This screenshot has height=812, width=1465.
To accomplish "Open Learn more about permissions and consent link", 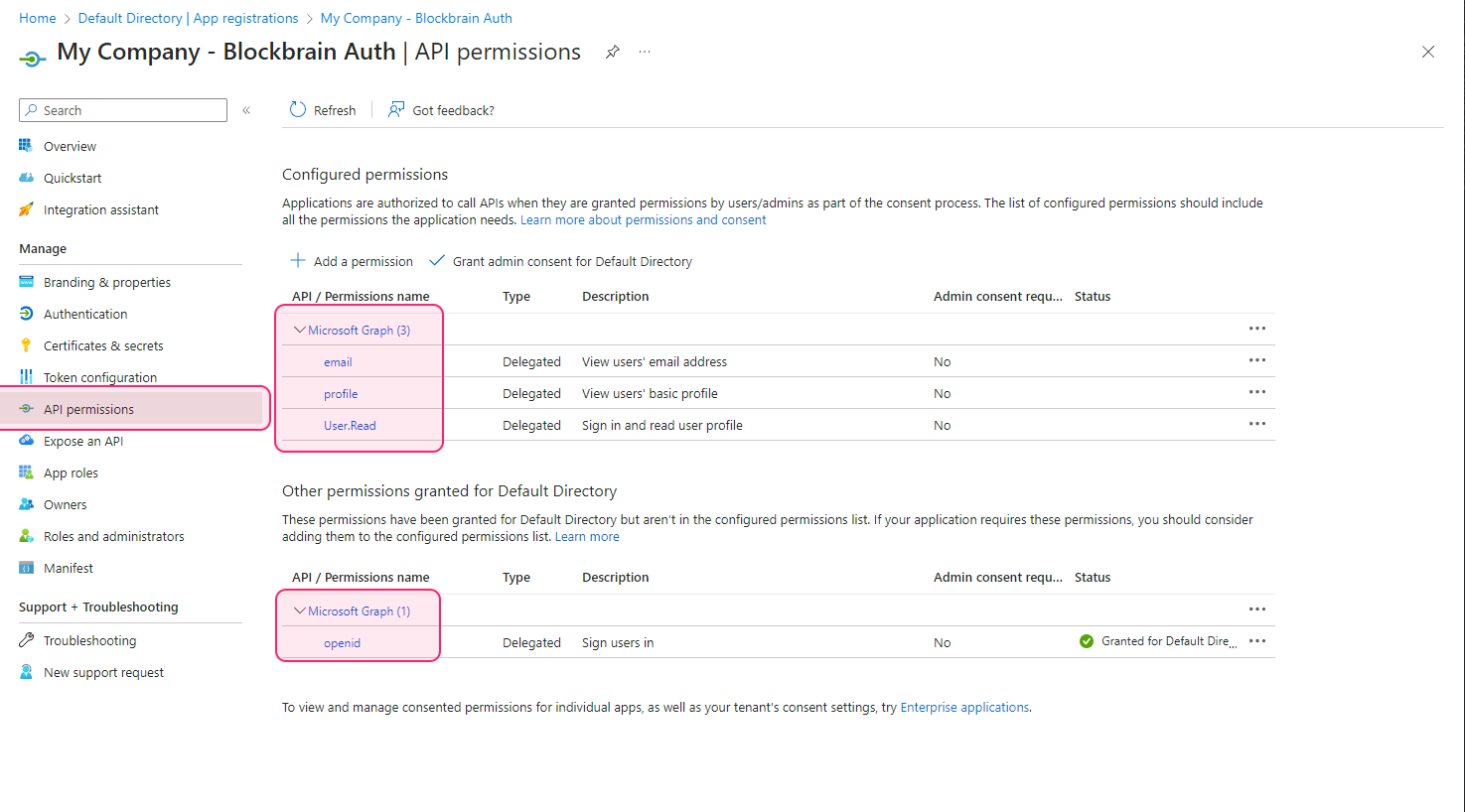I will [644, 220].
